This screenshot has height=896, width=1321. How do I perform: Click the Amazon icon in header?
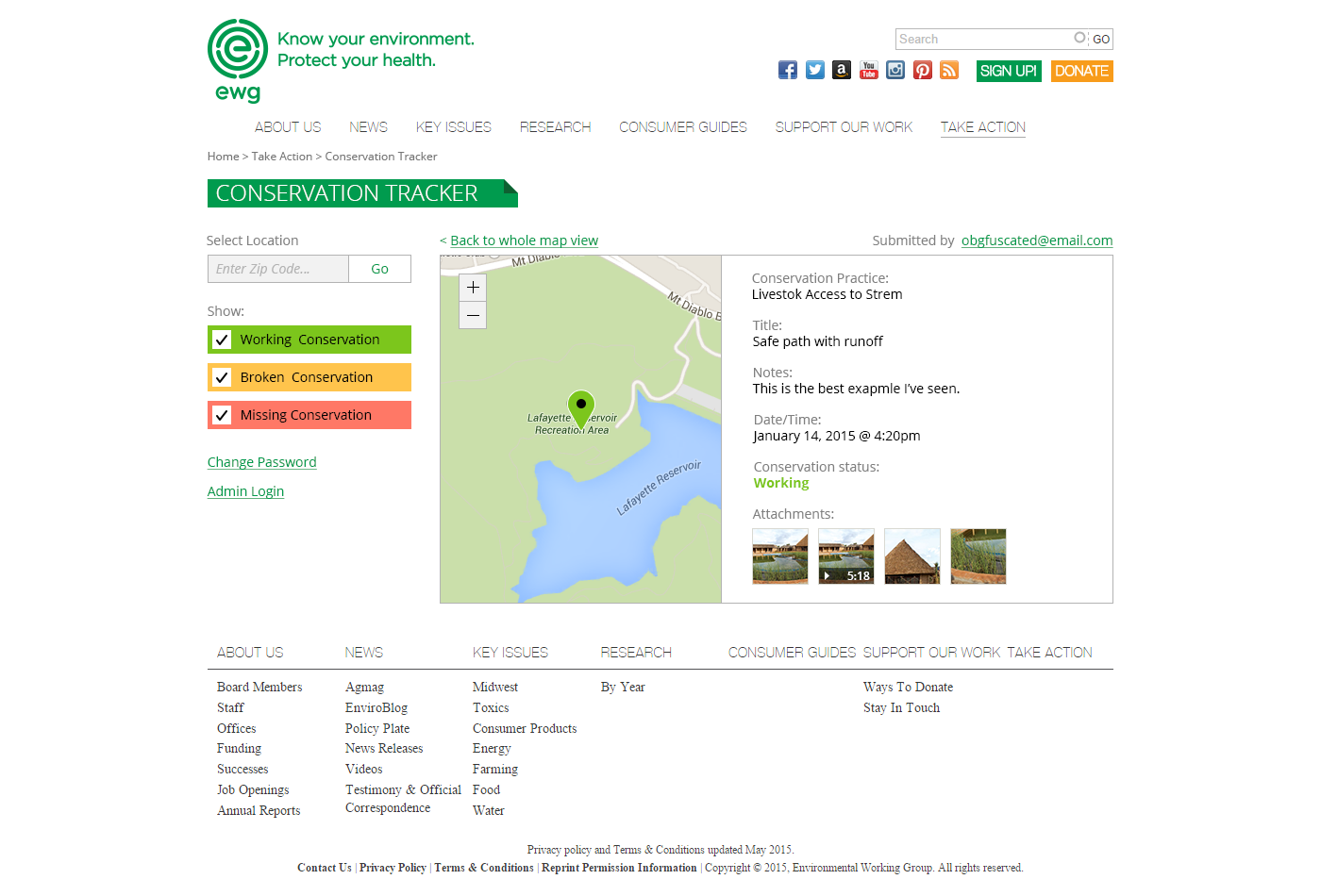click(842, 70)
